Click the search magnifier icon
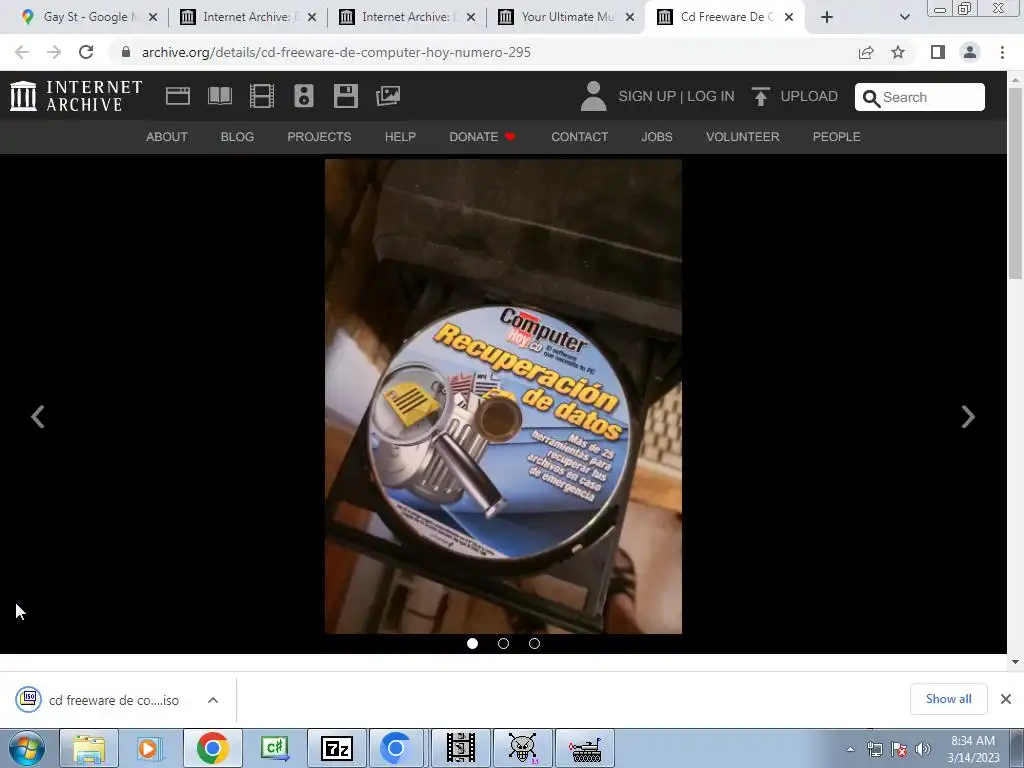This screenshot has height=768, width=1024. point(871,98)
